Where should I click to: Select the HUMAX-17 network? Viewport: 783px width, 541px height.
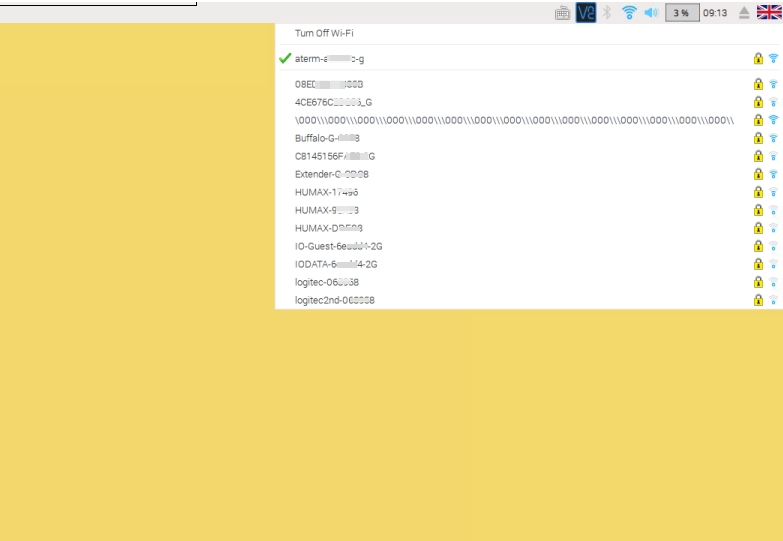click(327, 192)
